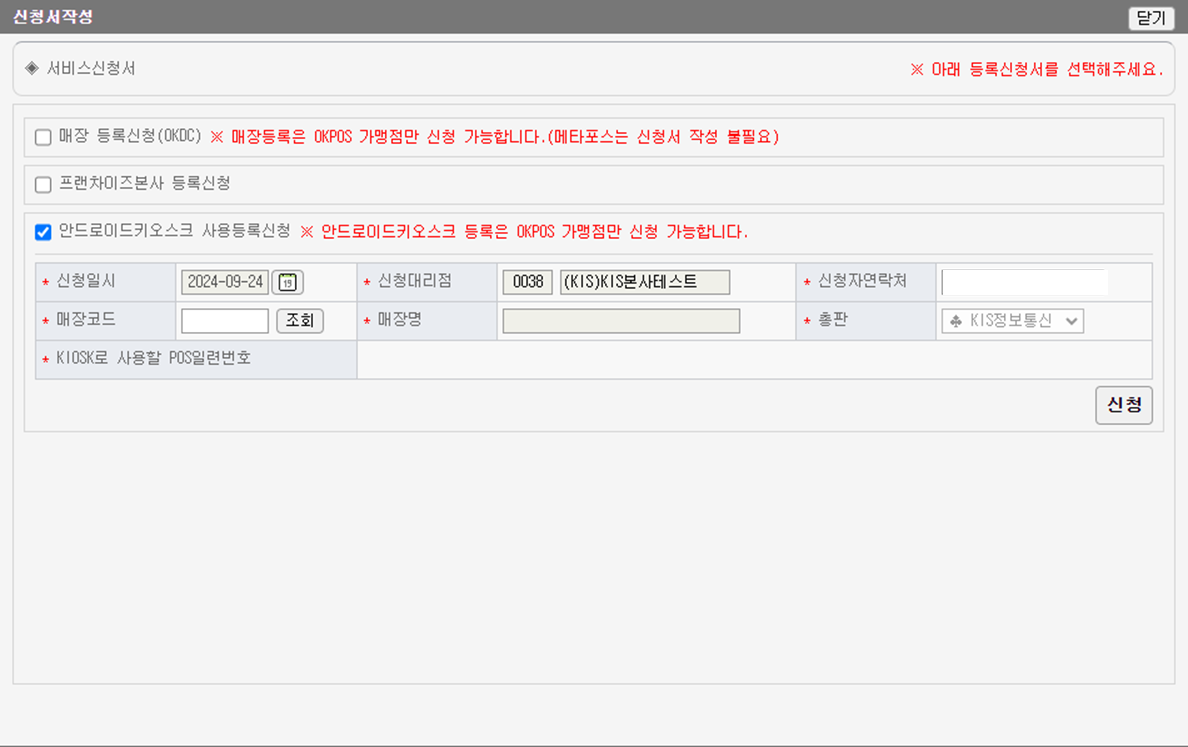The width and height of the screenshot is (1188, 747).
Task: Select the 매장명 field
Action: pyautogui.click(x=621, y=321)
